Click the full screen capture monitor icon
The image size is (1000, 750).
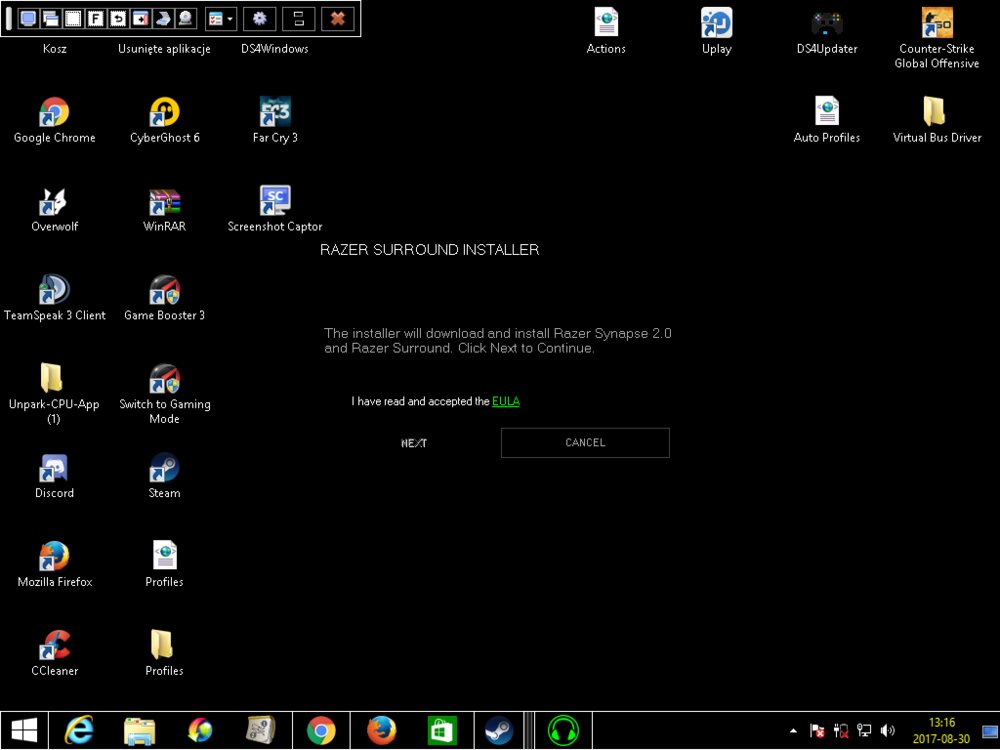tap(28, 18)
